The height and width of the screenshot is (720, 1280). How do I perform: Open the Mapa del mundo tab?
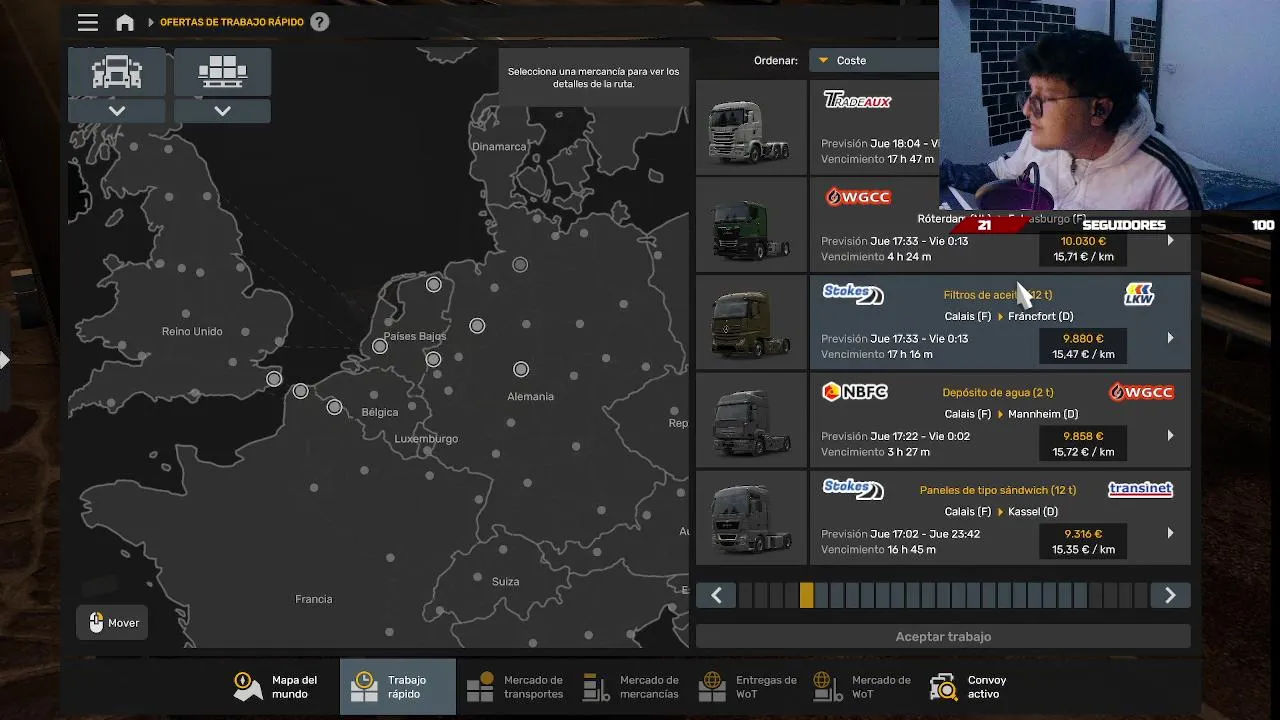[x=277, y=687]
